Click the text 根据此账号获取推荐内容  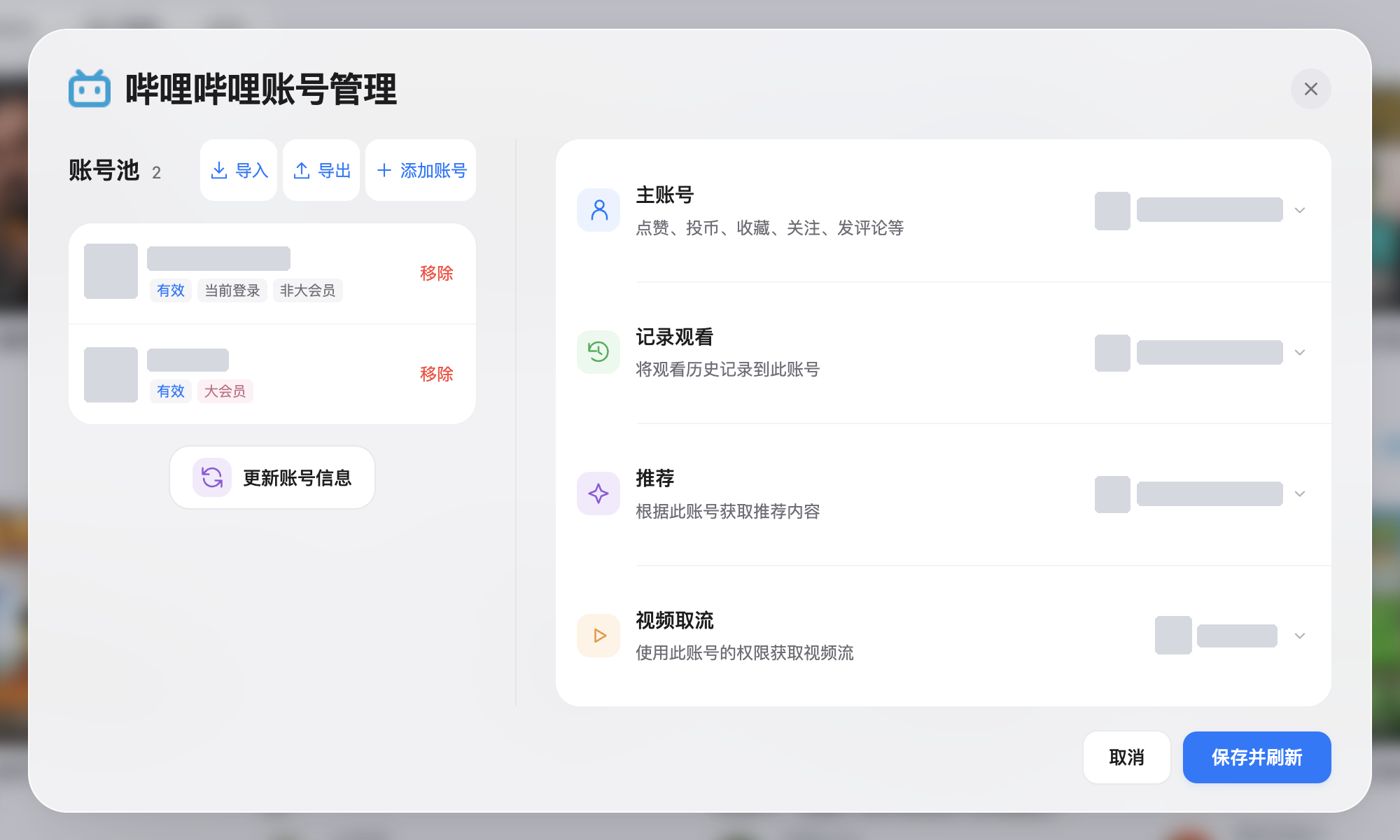pos(727,512)
